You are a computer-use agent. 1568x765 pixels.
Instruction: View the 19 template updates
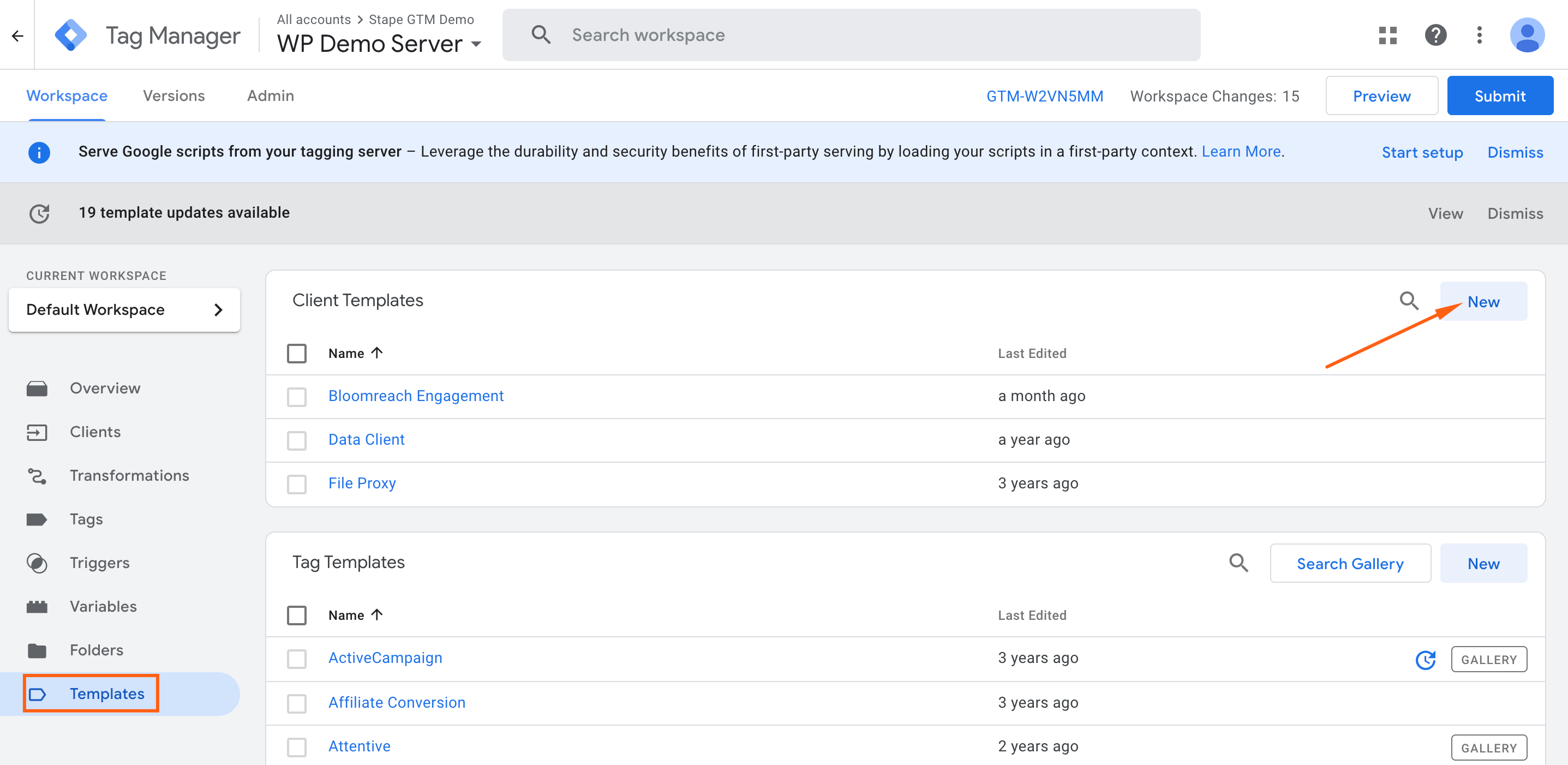[x=1446, y=213]
